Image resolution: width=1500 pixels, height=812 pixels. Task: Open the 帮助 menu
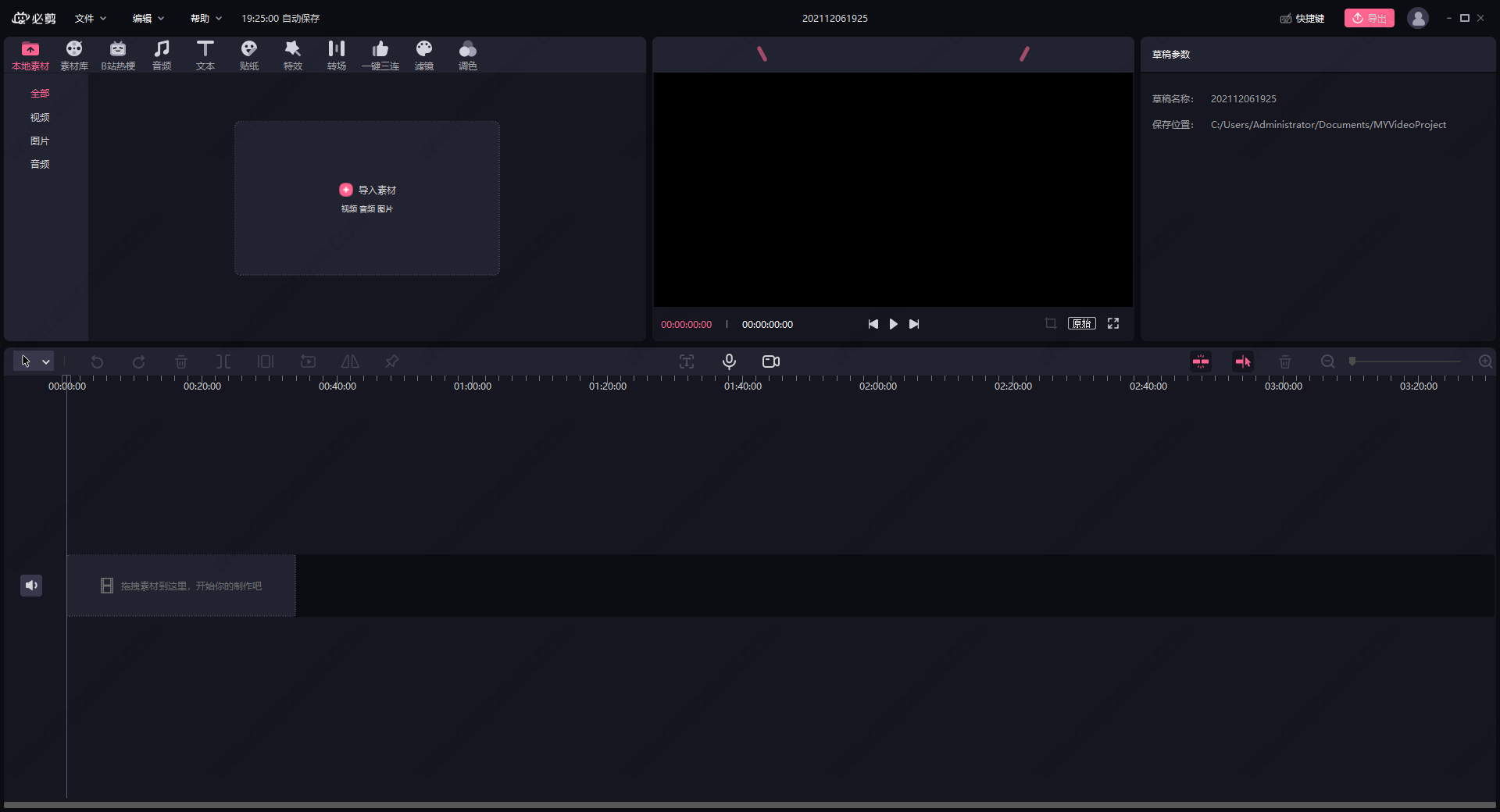pos(206,18)
